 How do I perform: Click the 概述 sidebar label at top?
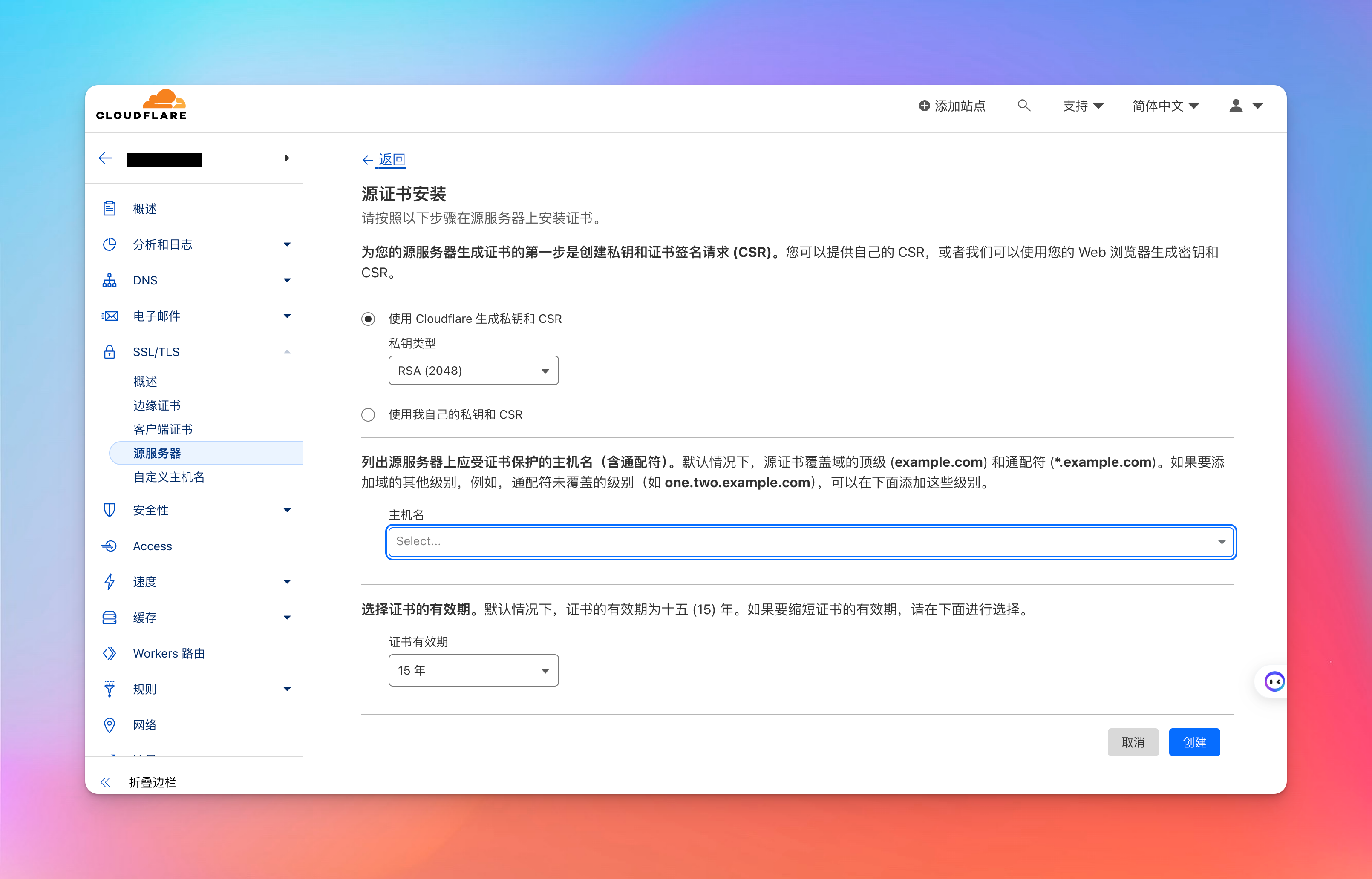(x=145, y=208)
